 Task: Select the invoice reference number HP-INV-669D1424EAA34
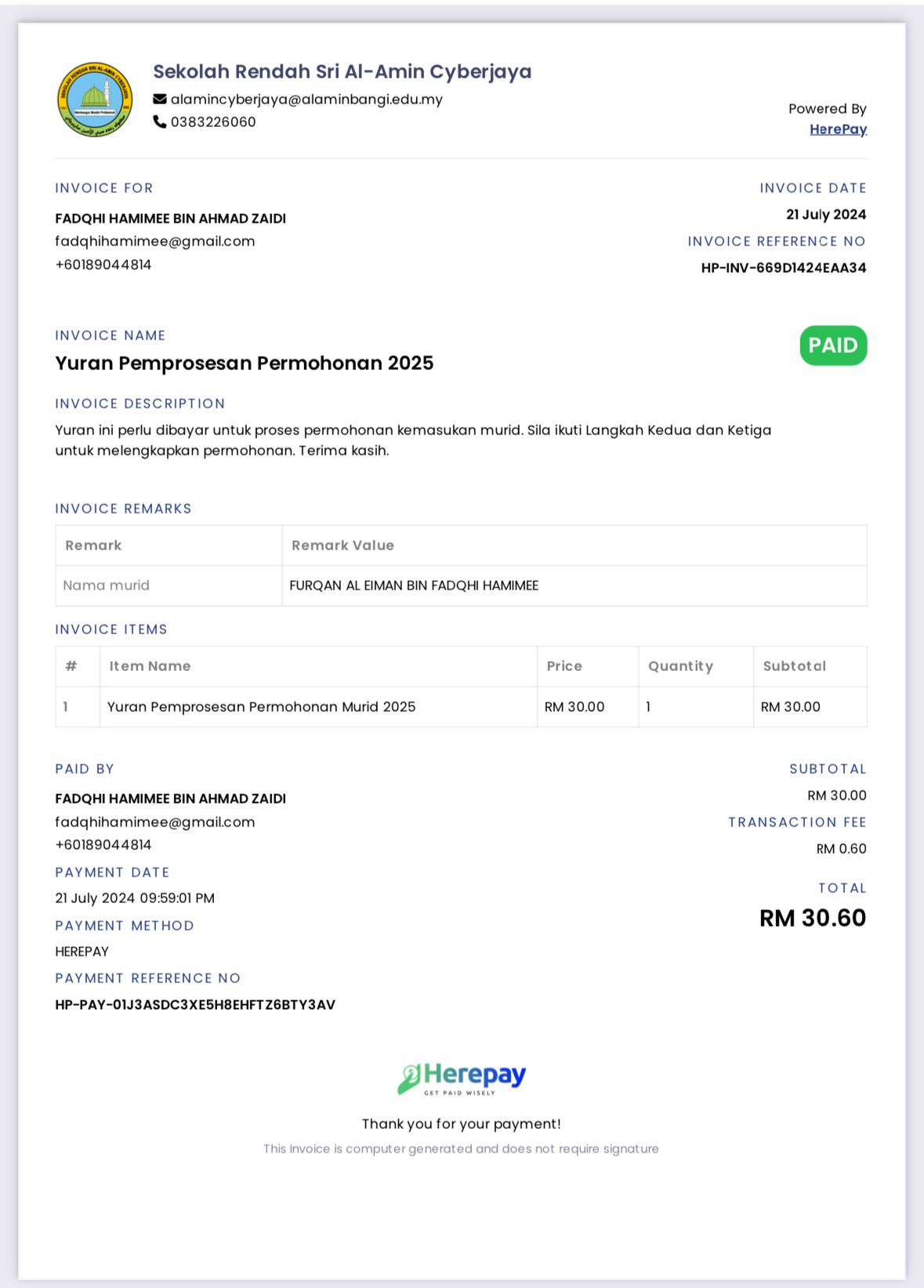pos(784,268)
